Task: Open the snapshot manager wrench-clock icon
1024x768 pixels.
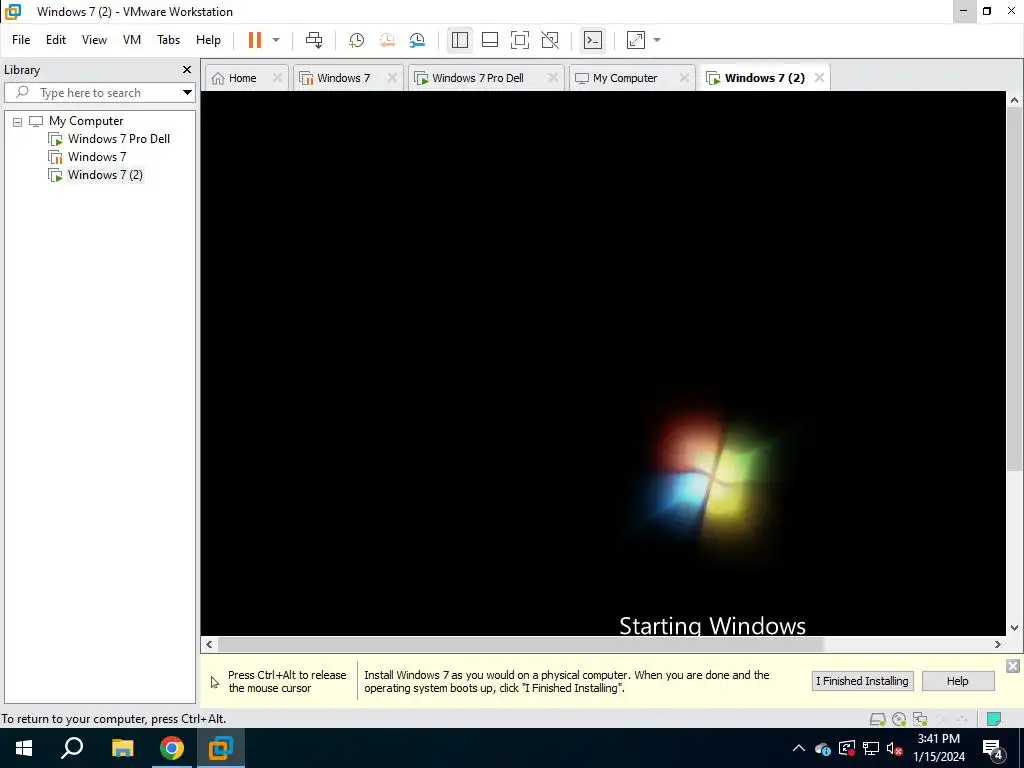Action: coord(417,40)
